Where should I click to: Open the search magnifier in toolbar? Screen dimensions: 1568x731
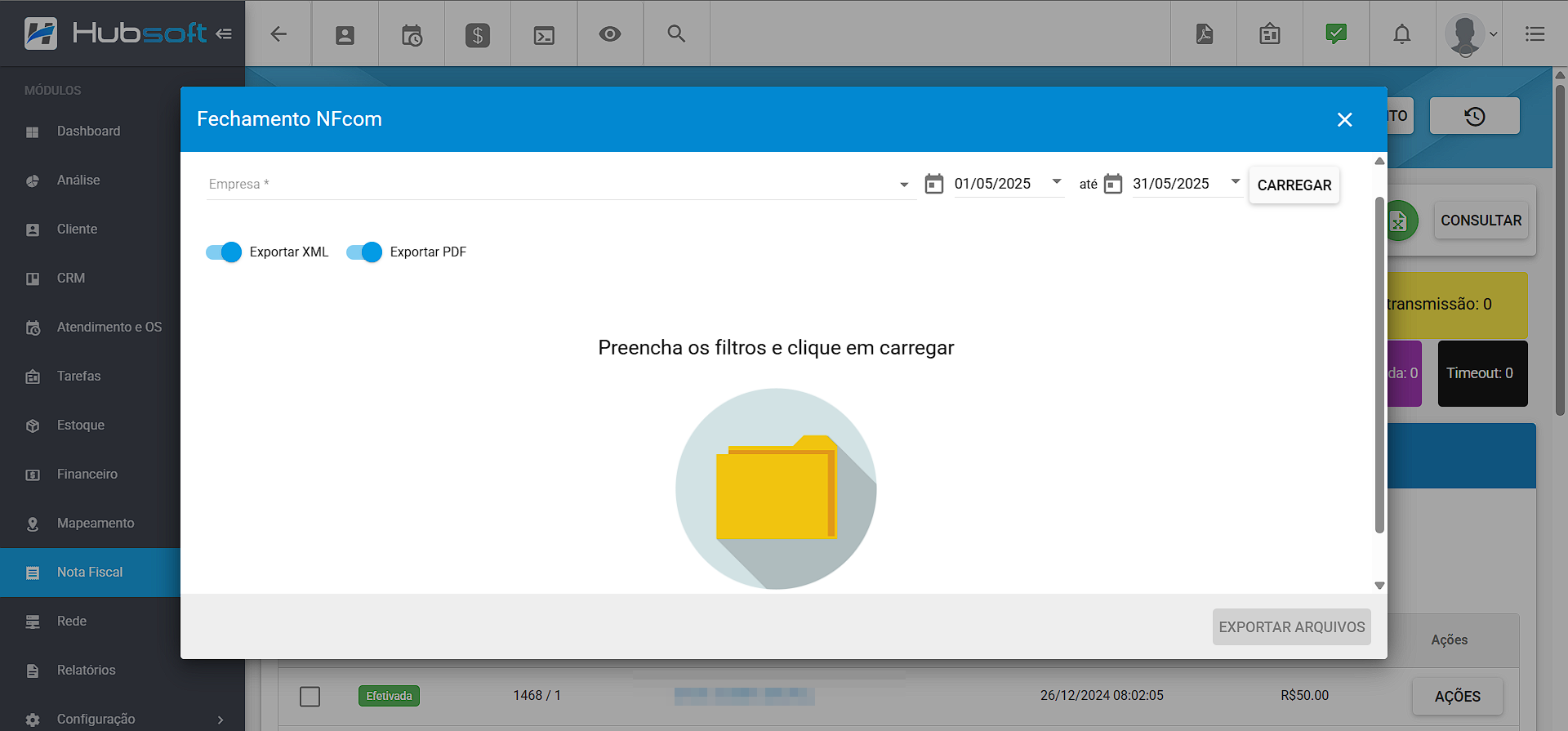pos(676,33)
